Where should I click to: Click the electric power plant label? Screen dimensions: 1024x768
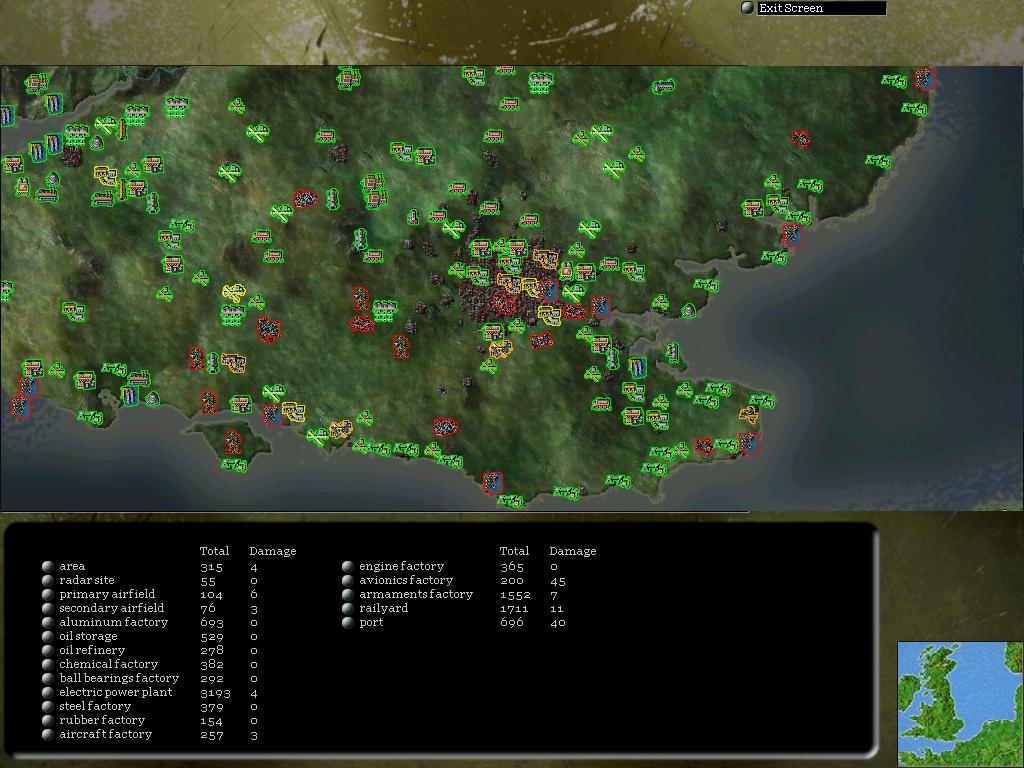(x=116, y=692)
